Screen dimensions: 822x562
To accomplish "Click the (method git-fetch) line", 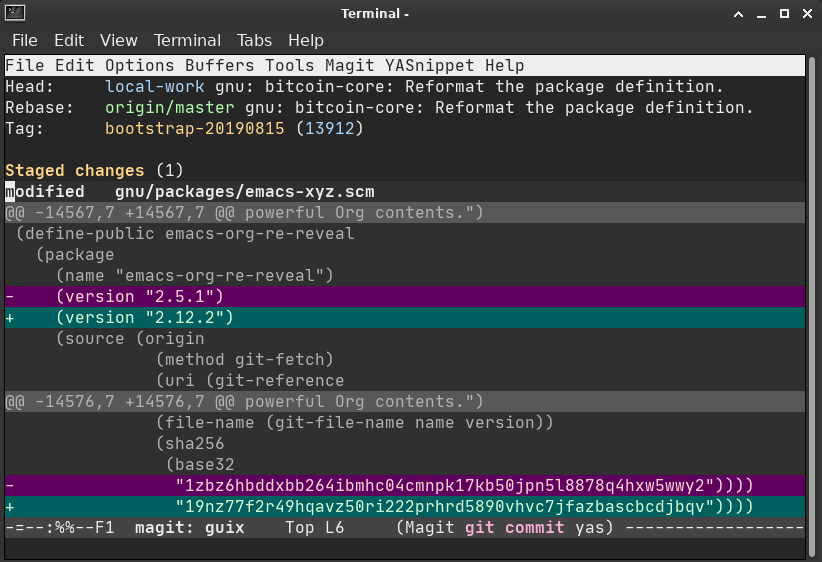I will click(244, 359).
